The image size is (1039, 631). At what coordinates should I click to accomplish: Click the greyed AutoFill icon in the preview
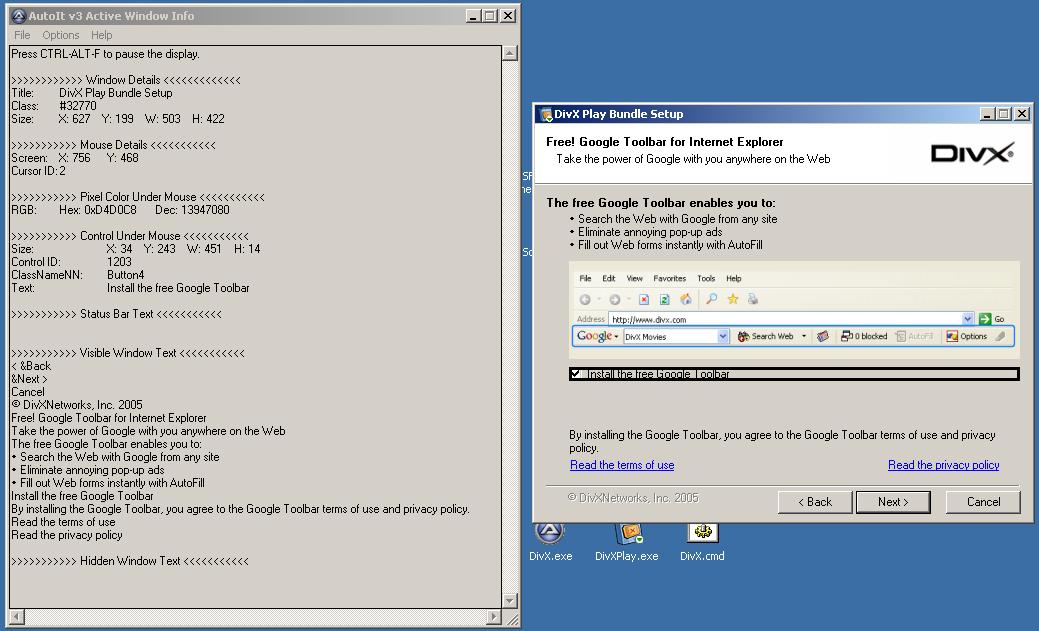[x=901, y=337]
